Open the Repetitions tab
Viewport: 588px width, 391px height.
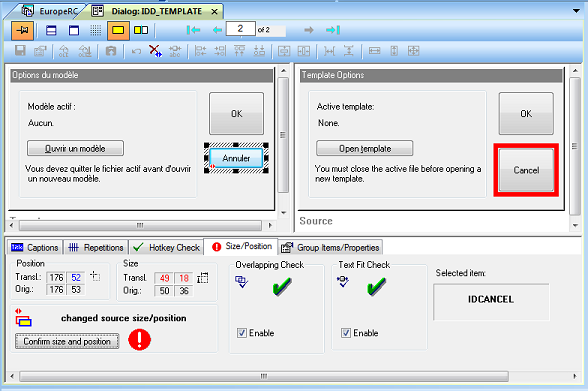96,247
